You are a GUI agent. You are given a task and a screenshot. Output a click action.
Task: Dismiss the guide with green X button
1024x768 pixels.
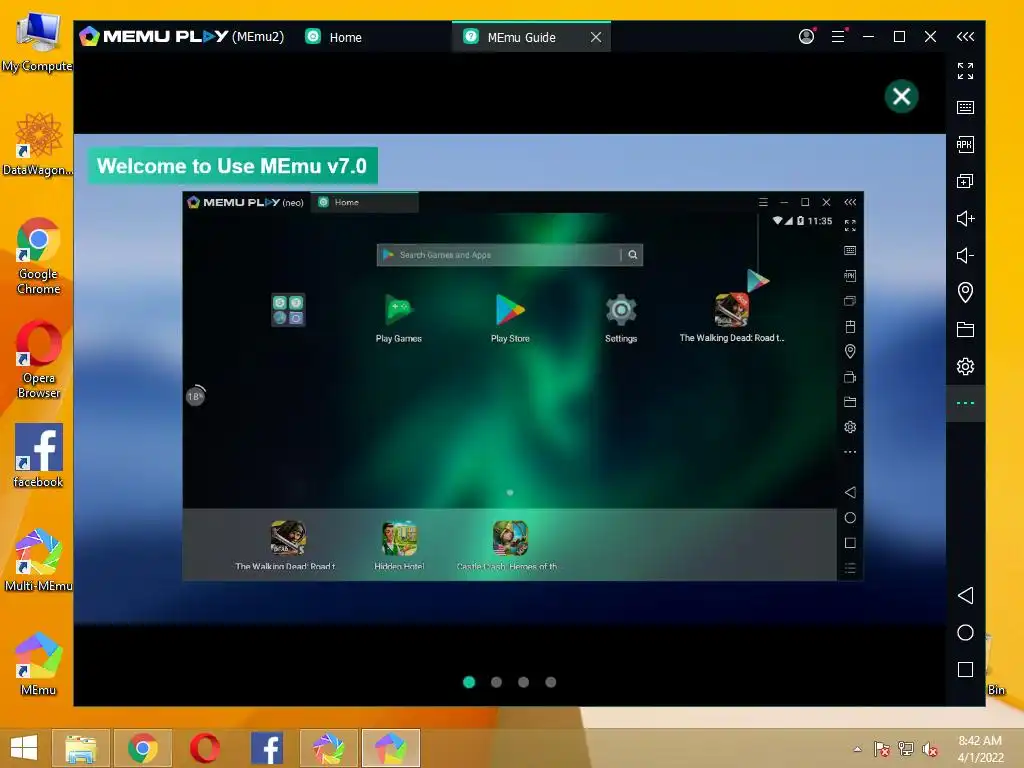click(x=901, y=97)
